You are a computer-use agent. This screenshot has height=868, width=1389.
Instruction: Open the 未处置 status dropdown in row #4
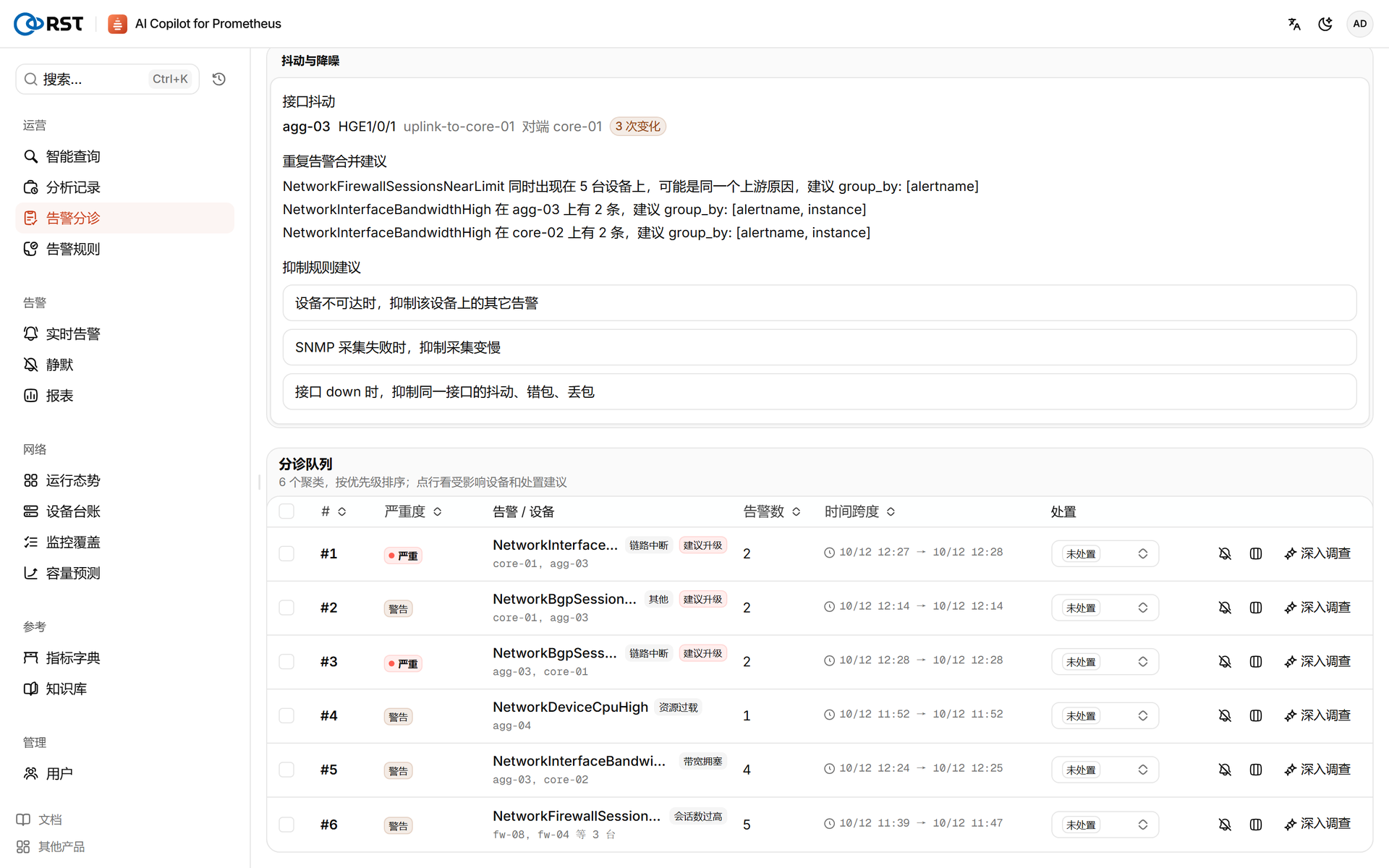tap(1105, 715)
